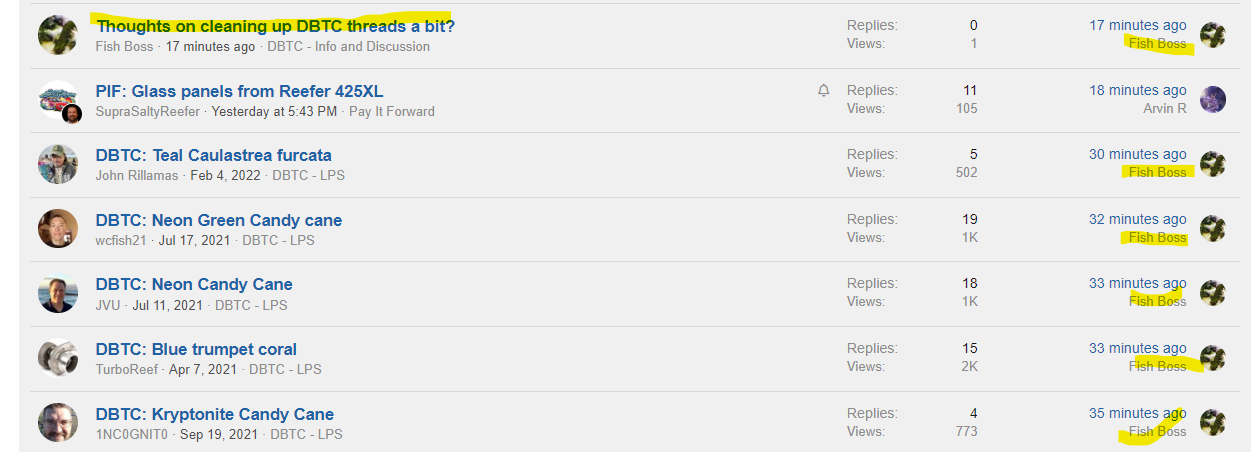Click 'DBTC - Info and Discussion' forum link
Screen dimensions: 1256x452
point(348,46)
